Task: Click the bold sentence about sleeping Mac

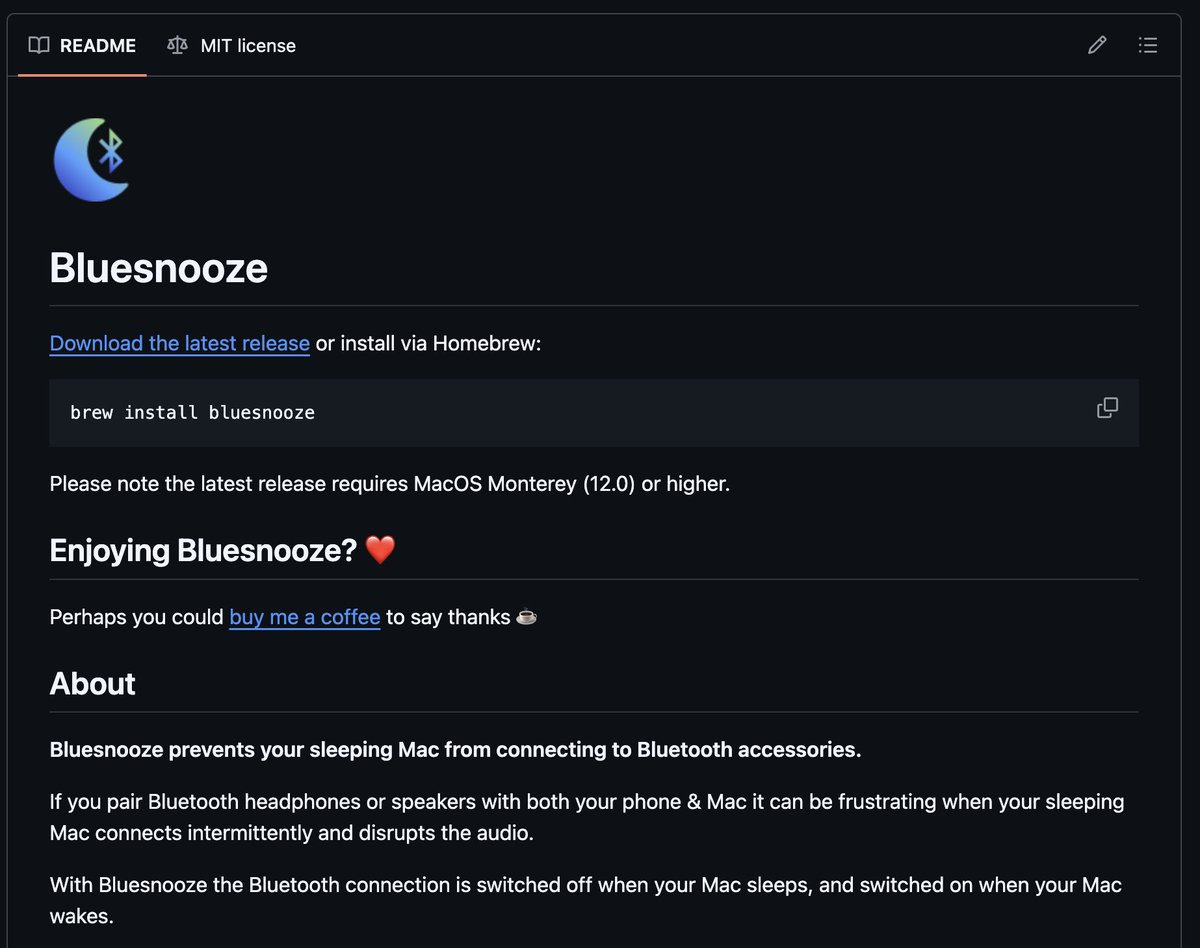Action: (456, 750)
